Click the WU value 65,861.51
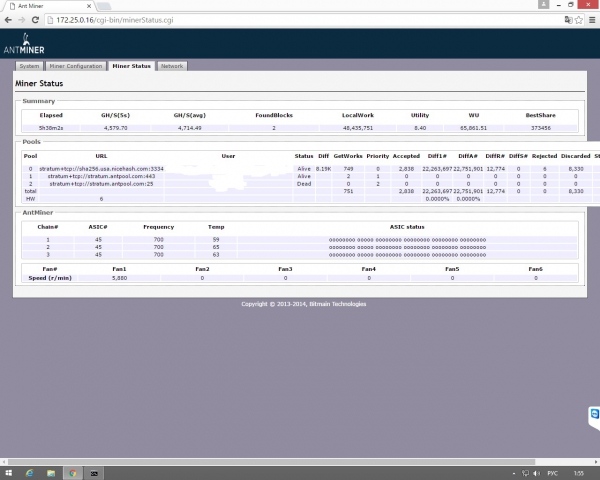The image size is (600, 480). pos(473,128)
